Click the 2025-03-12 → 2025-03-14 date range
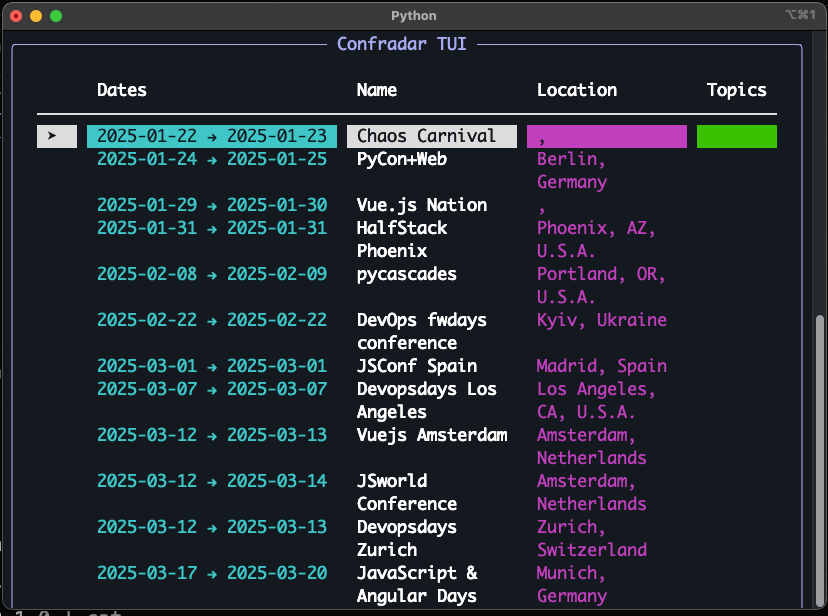The width and height of the screenshot is (828, 616). pyautogui.click(x=212, y=481)
